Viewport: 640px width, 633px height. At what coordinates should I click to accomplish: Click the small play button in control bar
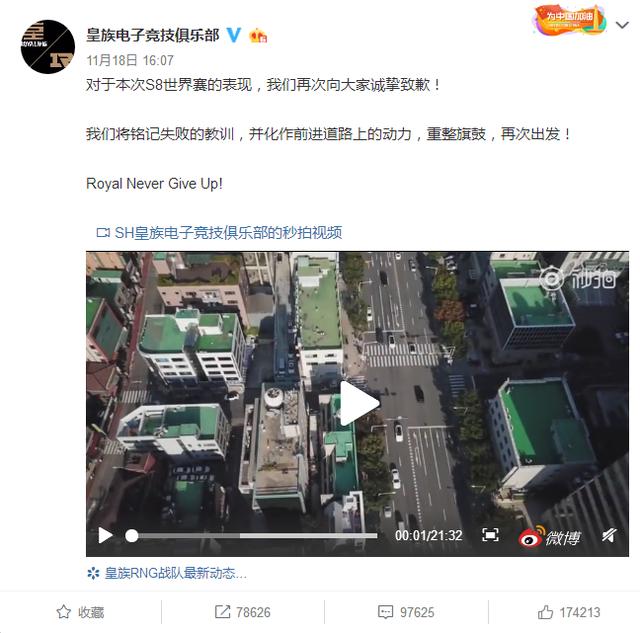tap(105, 535)
